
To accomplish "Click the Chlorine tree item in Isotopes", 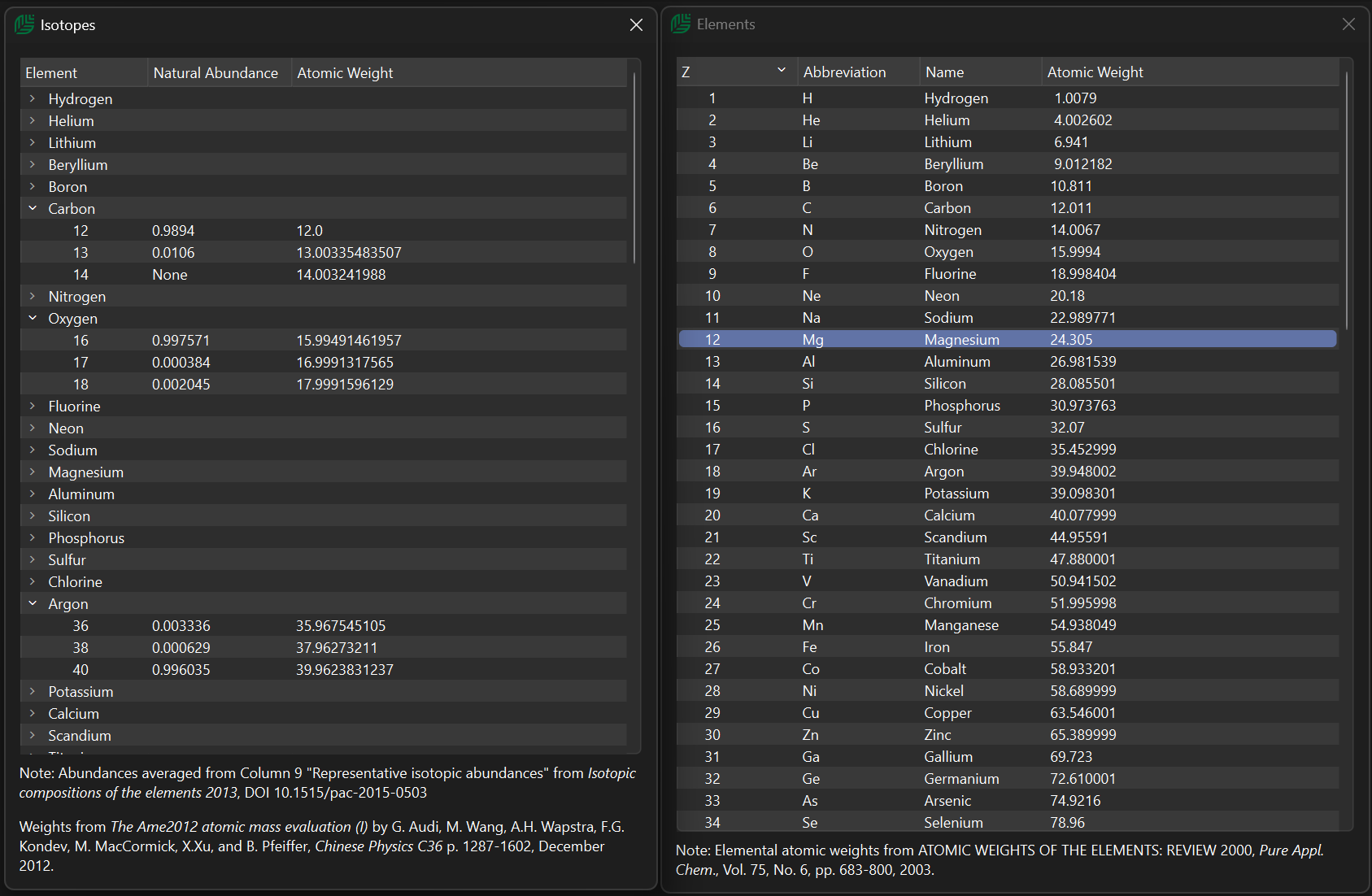I will [324, 581].
